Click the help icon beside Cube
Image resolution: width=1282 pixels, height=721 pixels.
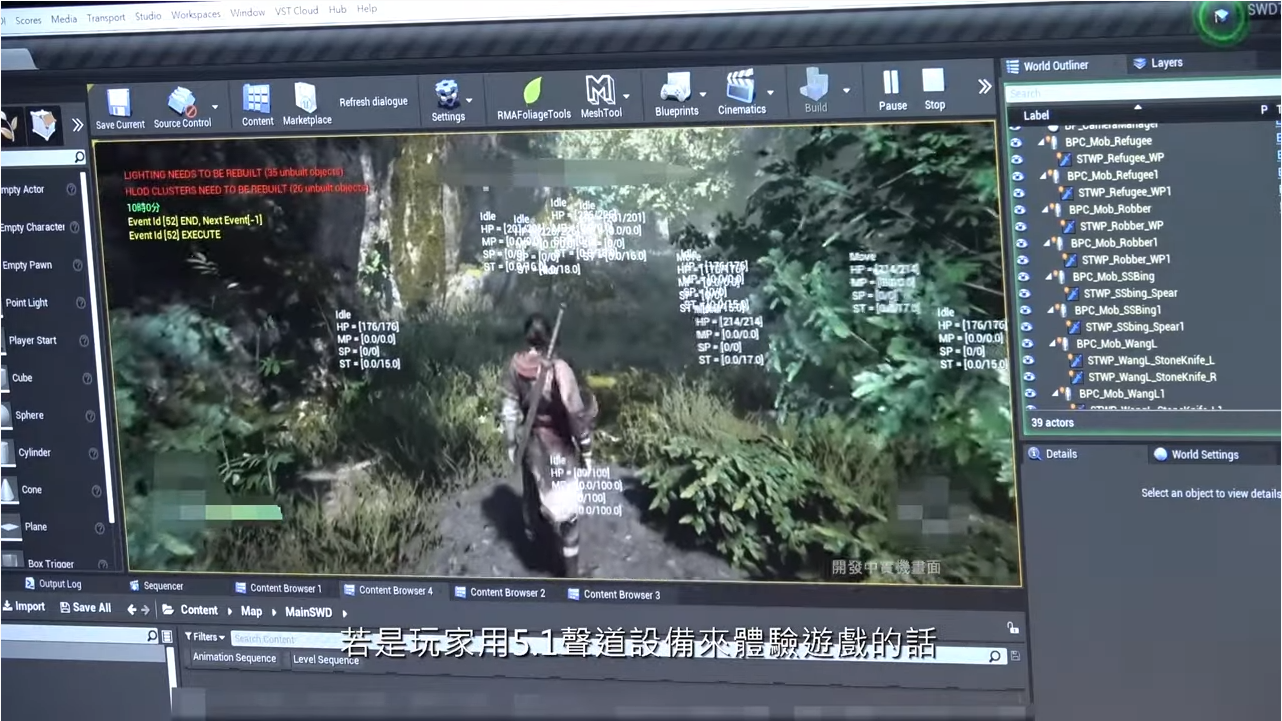pyautogui.click(x=87, y=379)
